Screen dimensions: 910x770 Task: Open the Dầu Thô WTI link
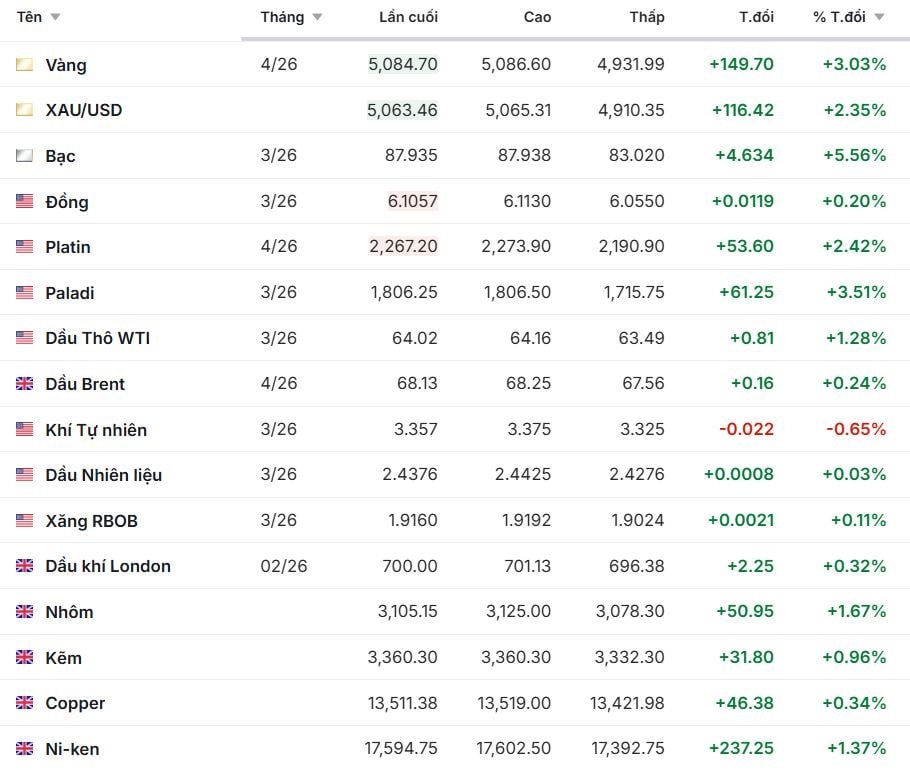coord(97,338)
